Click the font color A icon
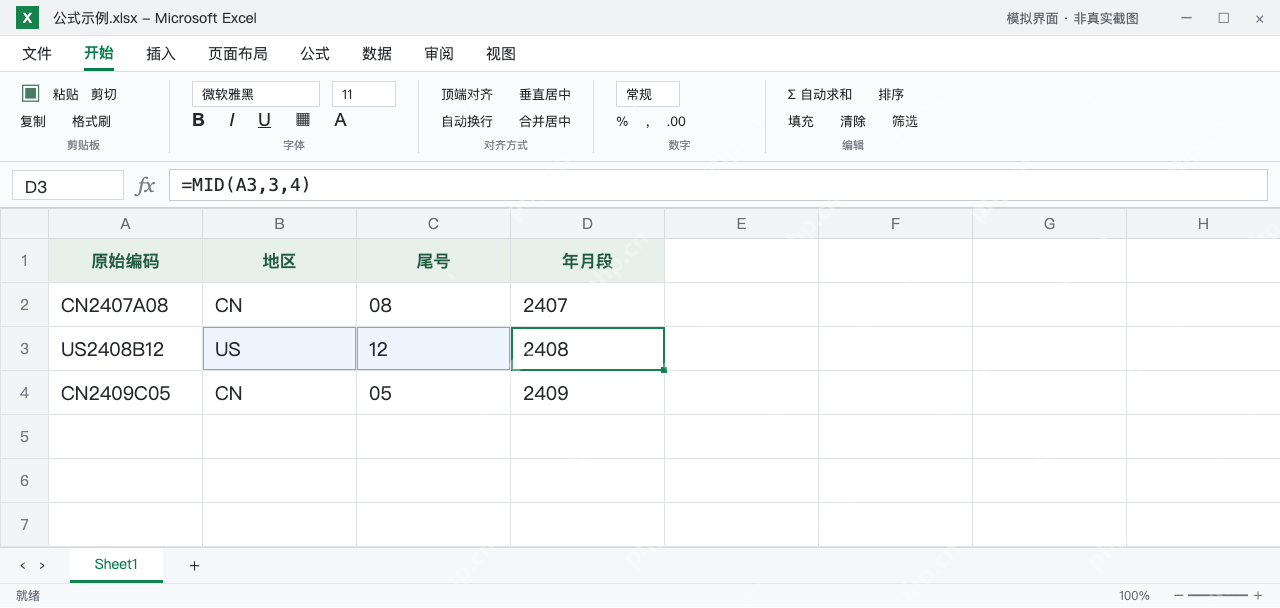Image resolution: width=1280 pixels, height=608 pixels. (x=340, y=120)
